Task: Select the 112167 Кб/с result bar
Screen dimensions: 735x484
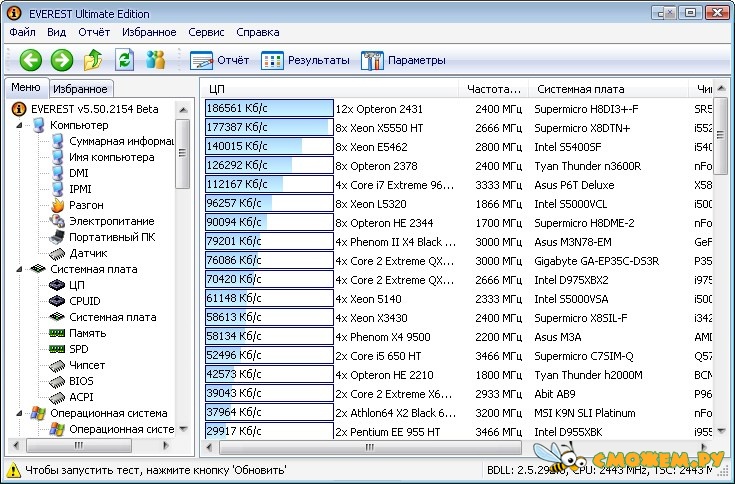Action: click(269, 184)
